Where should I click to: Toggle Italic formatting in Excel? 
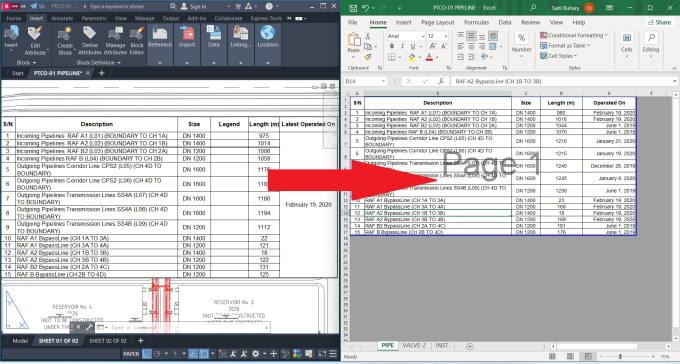pos(402,46)
